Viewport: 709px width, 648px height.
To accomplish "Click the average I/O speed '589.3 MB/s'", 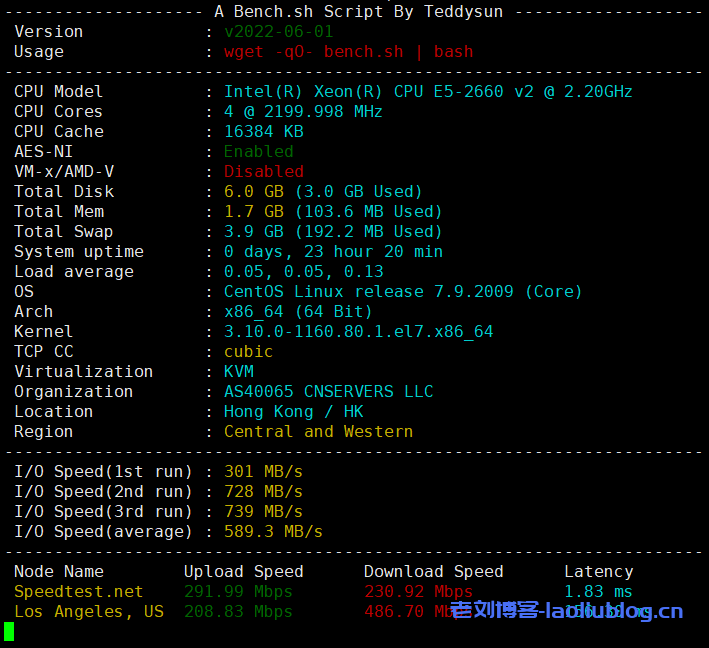I will pyautogui.click(x=274, y=531).
